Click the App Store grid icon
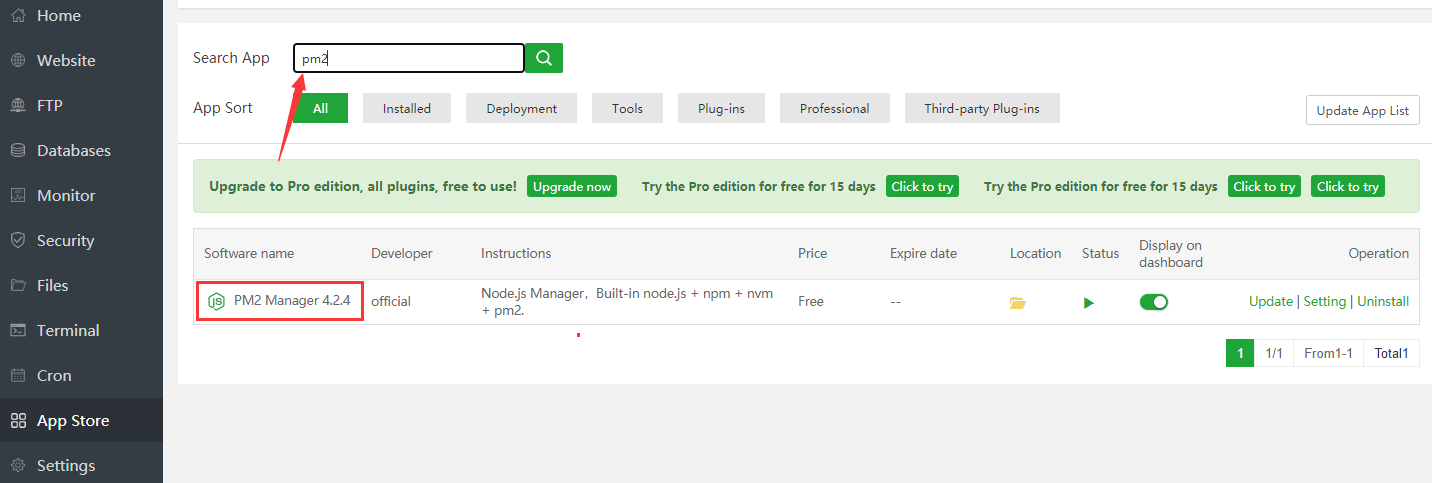The width and height of the screenshot is (1432, 483). click(18, 421)
